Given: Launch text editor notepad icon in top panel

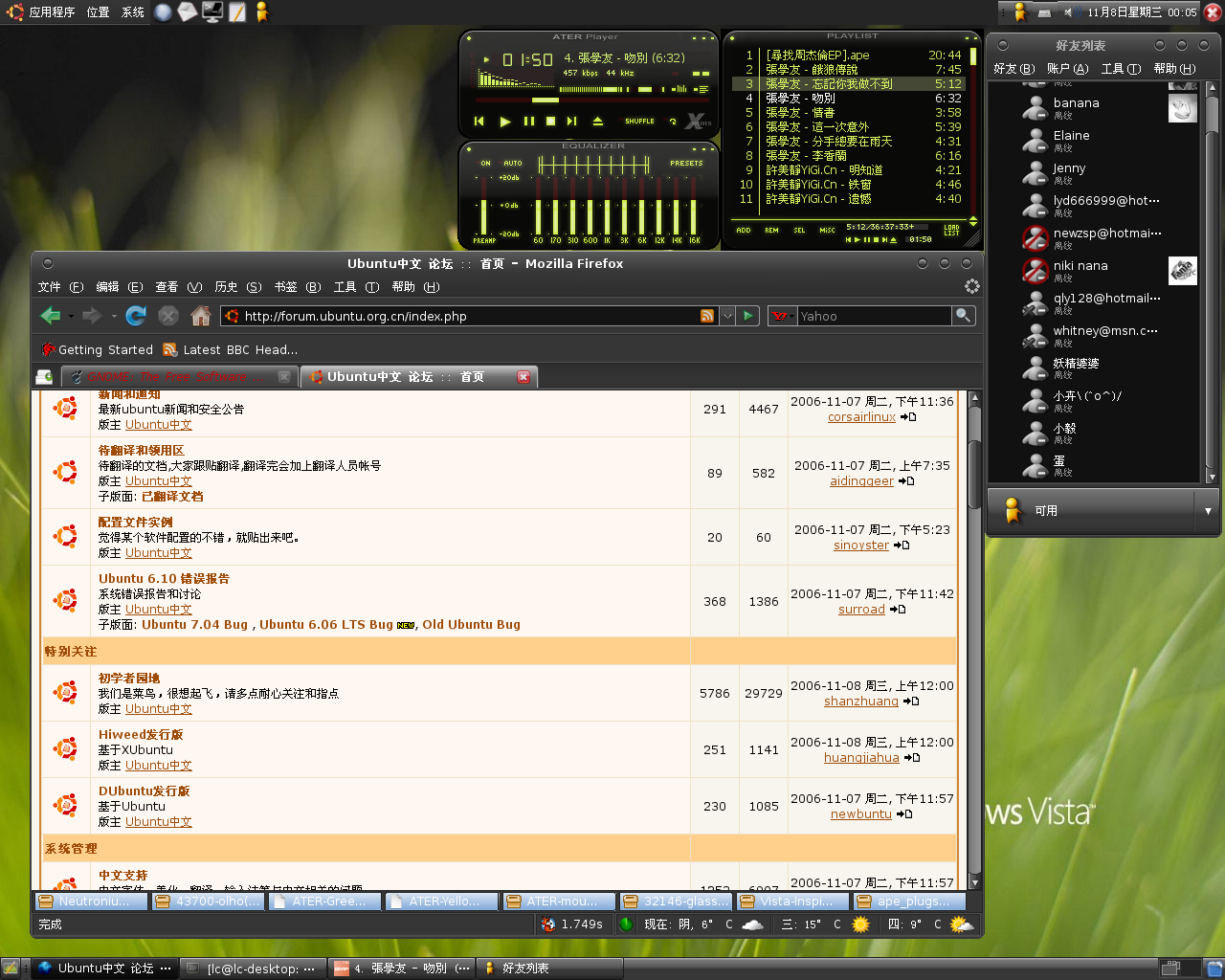Looking at the screenshot, I should [236, 12].
